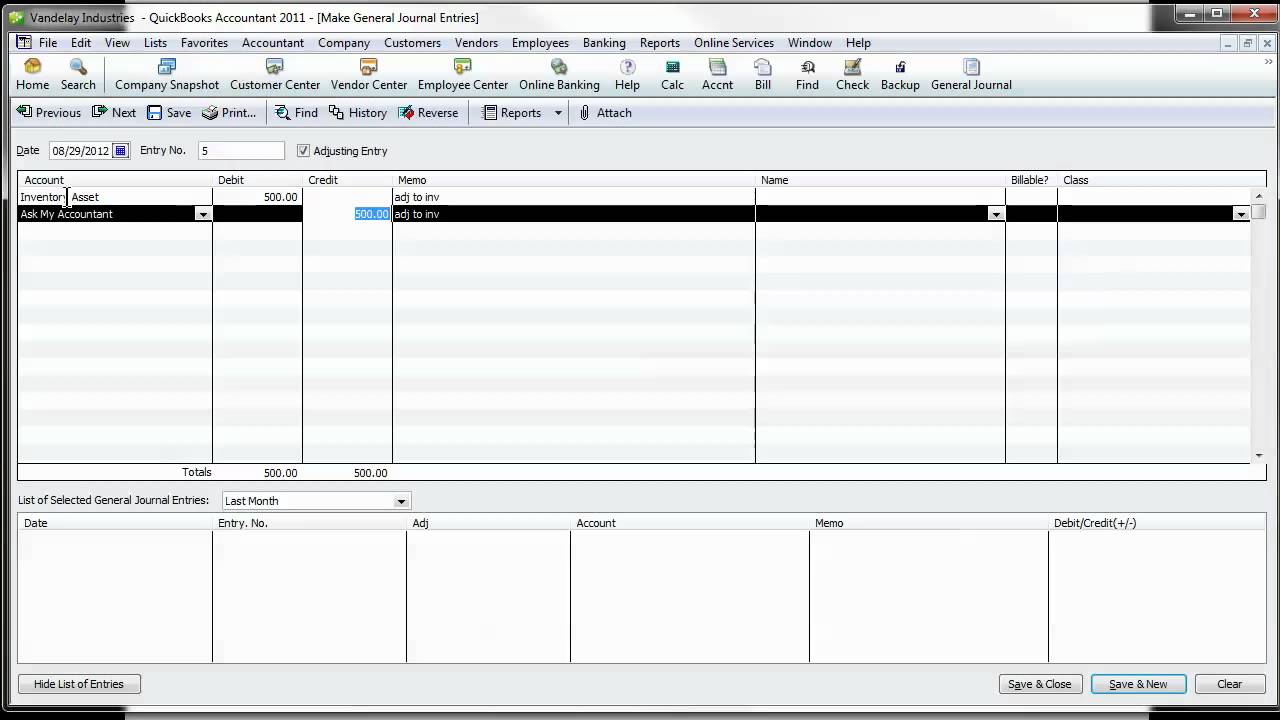Open the General Journal icon
This screenshot has width=1280, height=720.
tap(971, 75)
